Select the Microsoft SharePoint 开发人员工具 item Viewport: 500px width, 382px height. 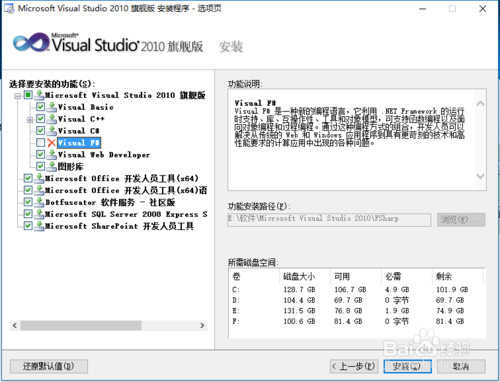pyautogui.click(x=119, y=226)
